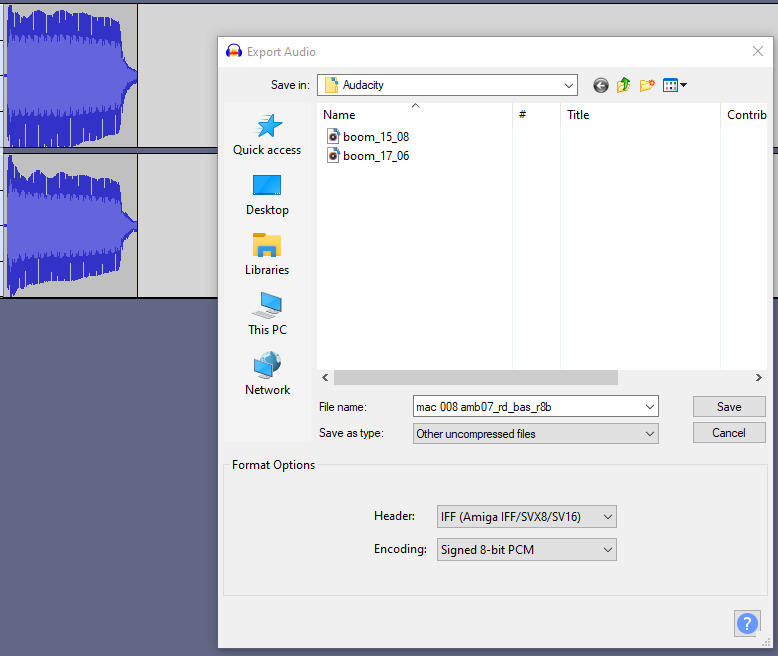Select file boom_15_08
The width and height of the screenshot is (778, 656).
(x=375, y=136)
